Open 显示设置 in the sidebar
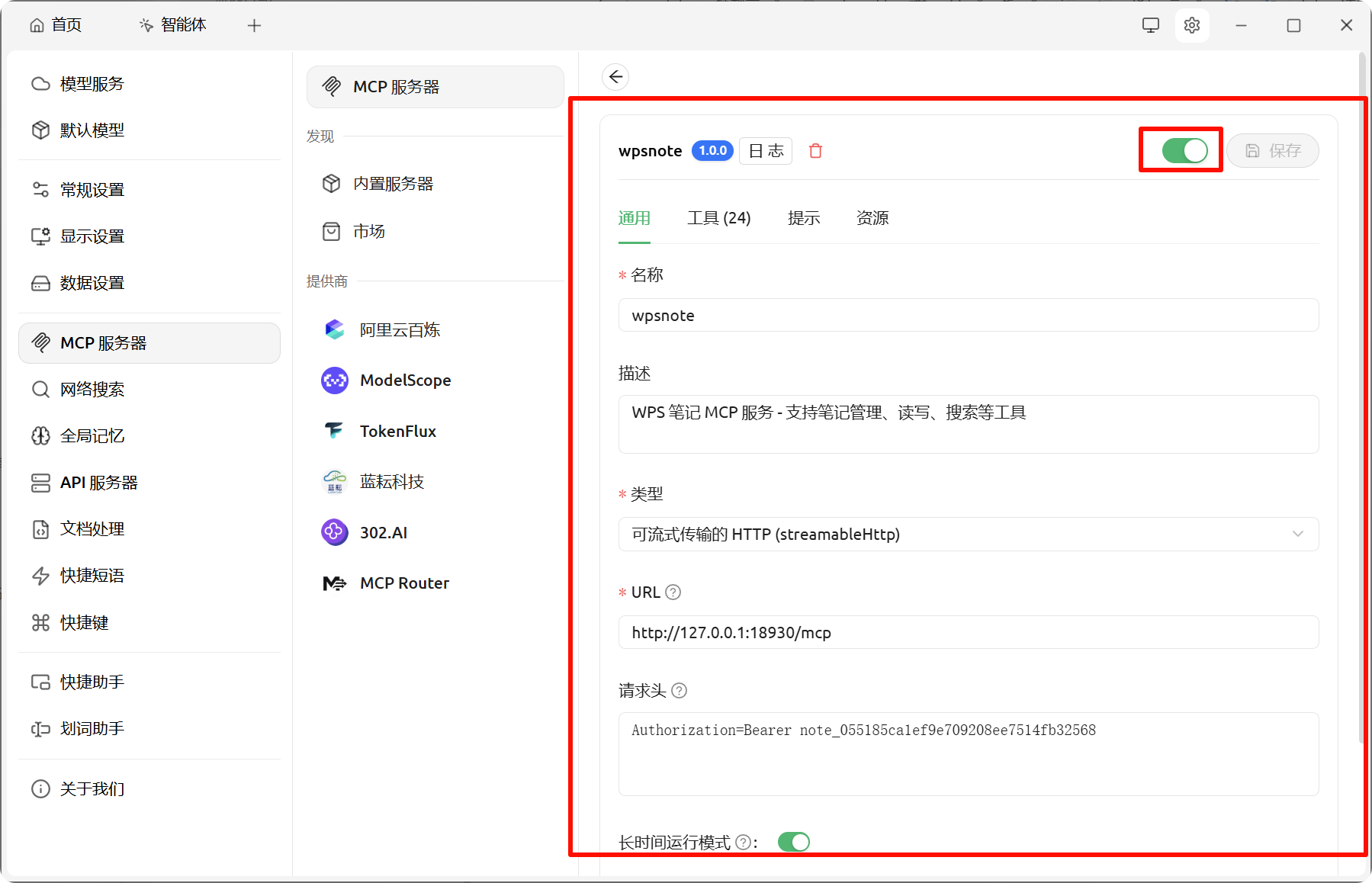Image resolution: width=1372 pixels, height=883 pixels. click(149, 236)
